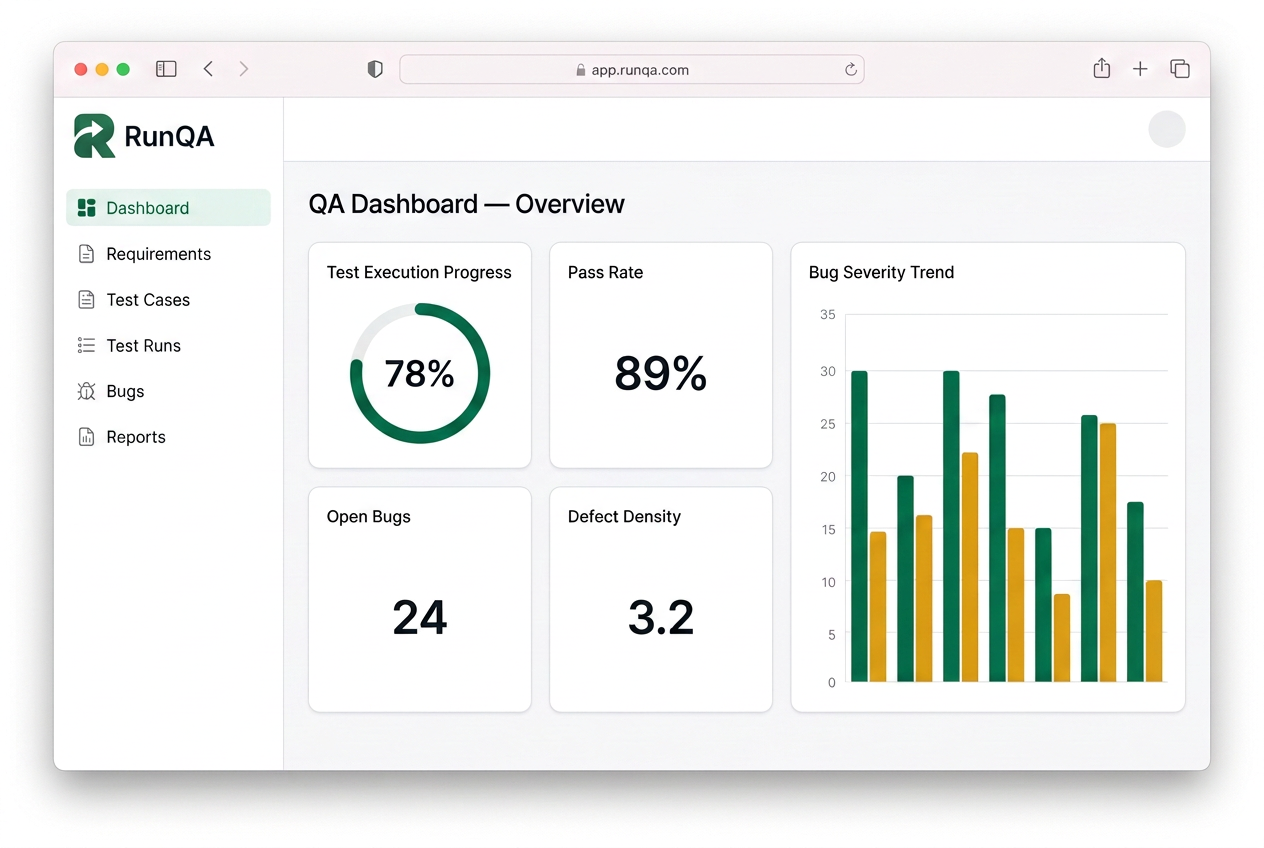Viewport: 1264px width, 848px height.
Task: Open the browser Share icon
Action: 1101,68
